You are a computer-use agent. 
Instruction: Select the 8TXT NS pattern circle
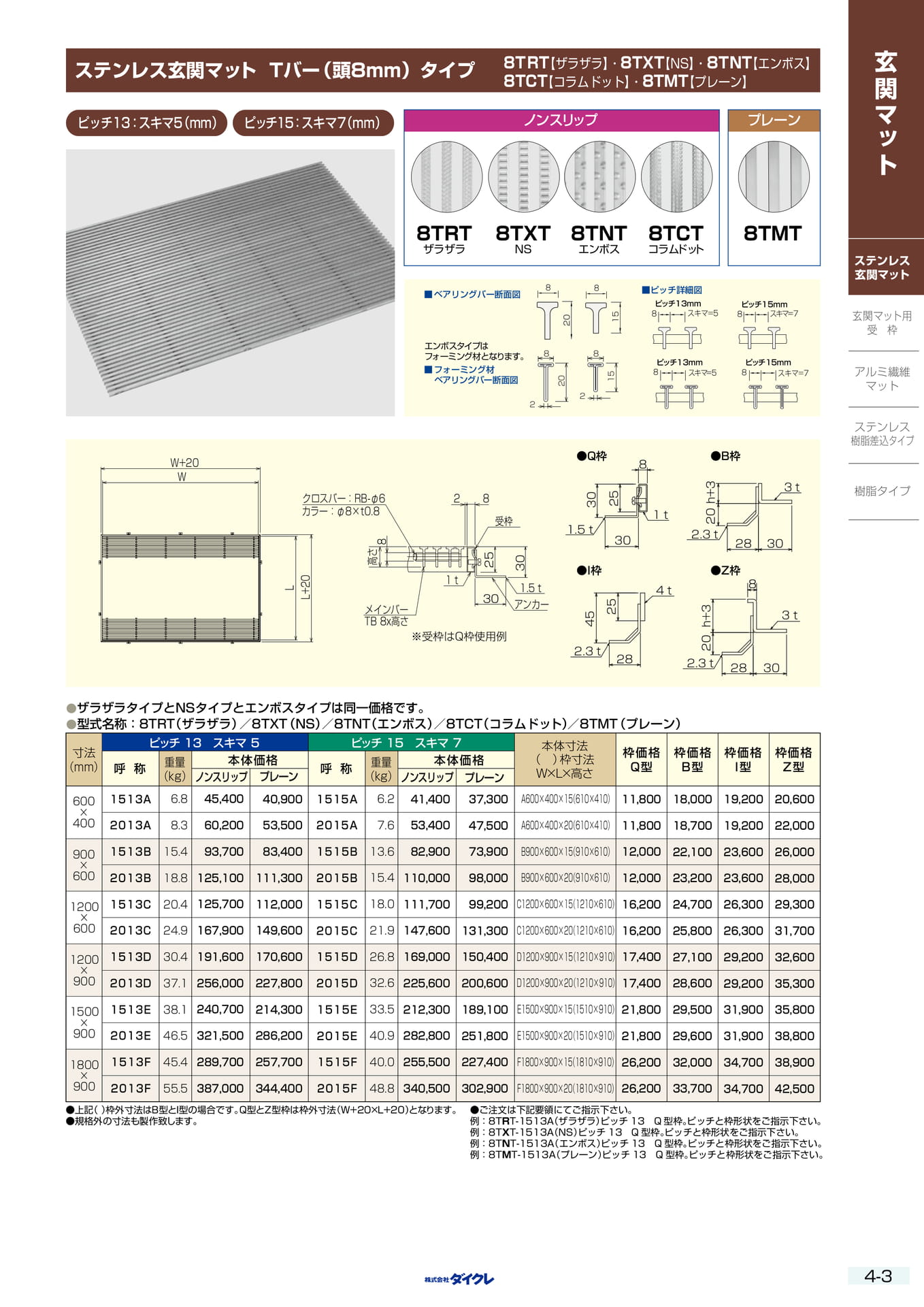pyautogui.click(x=523, y=177)
